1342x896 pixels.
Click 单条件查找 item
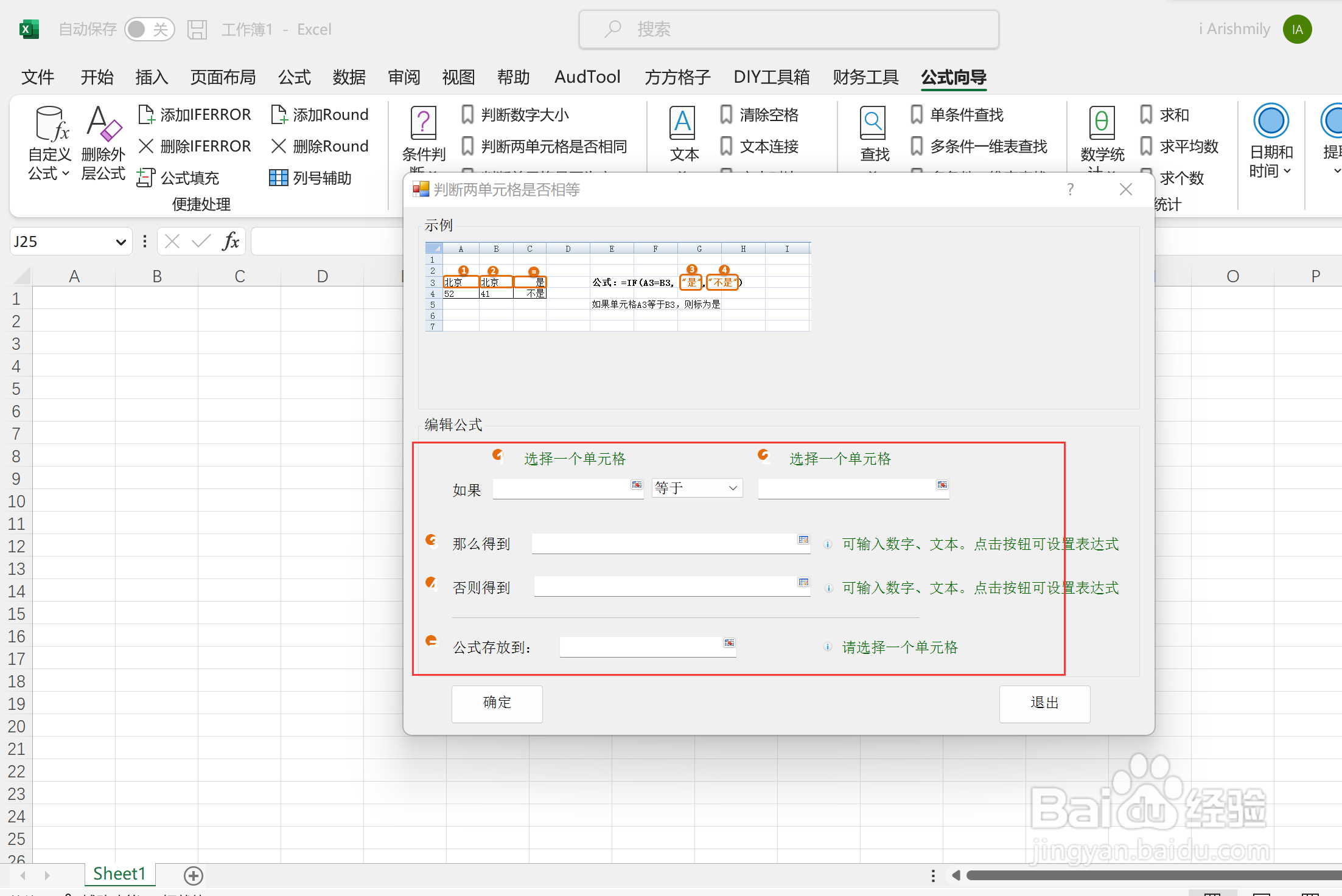pos(957,114)
